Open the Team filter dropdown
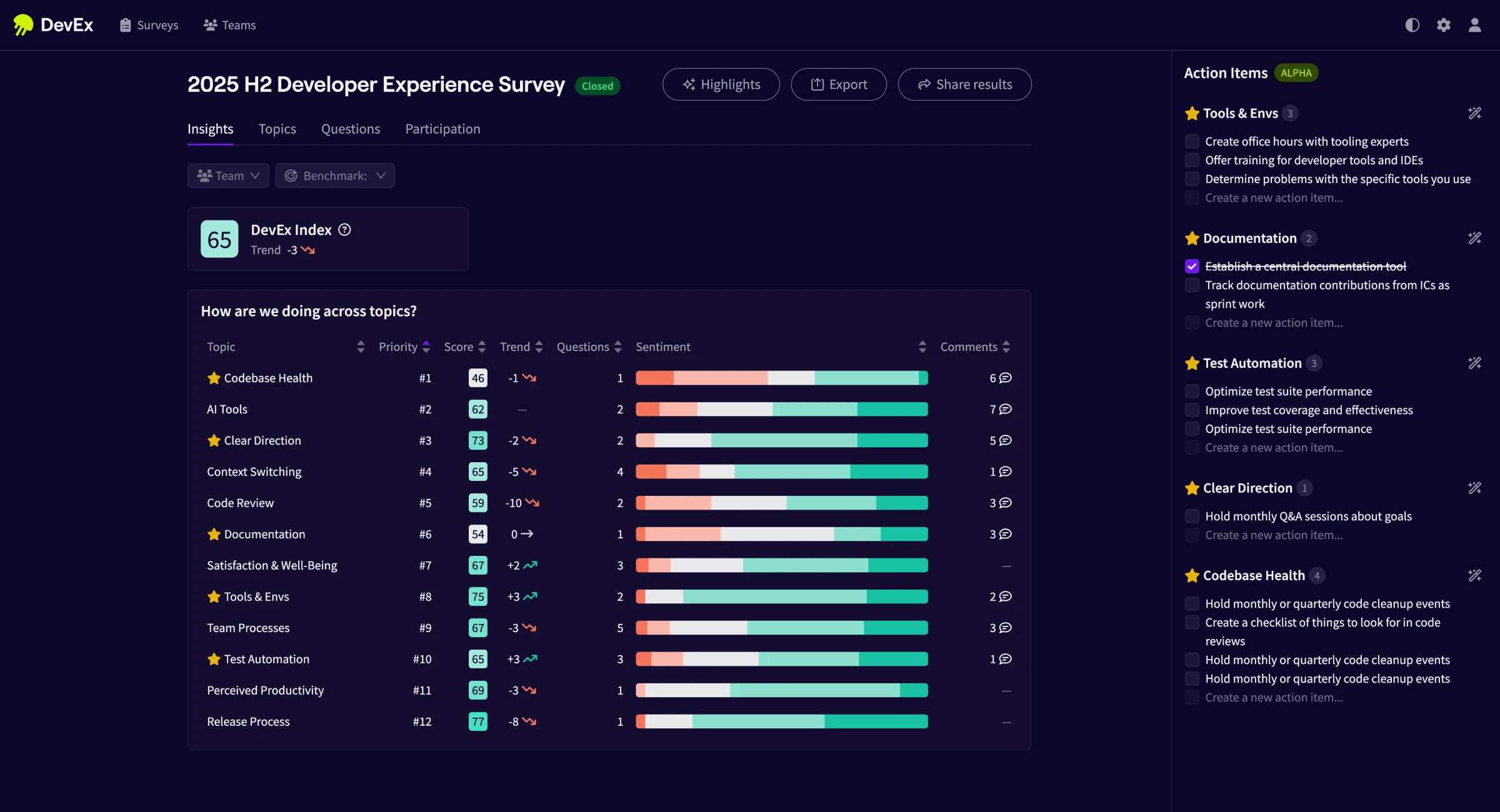The height and width of the screenshot is (812, 1500). coord(228,176)
